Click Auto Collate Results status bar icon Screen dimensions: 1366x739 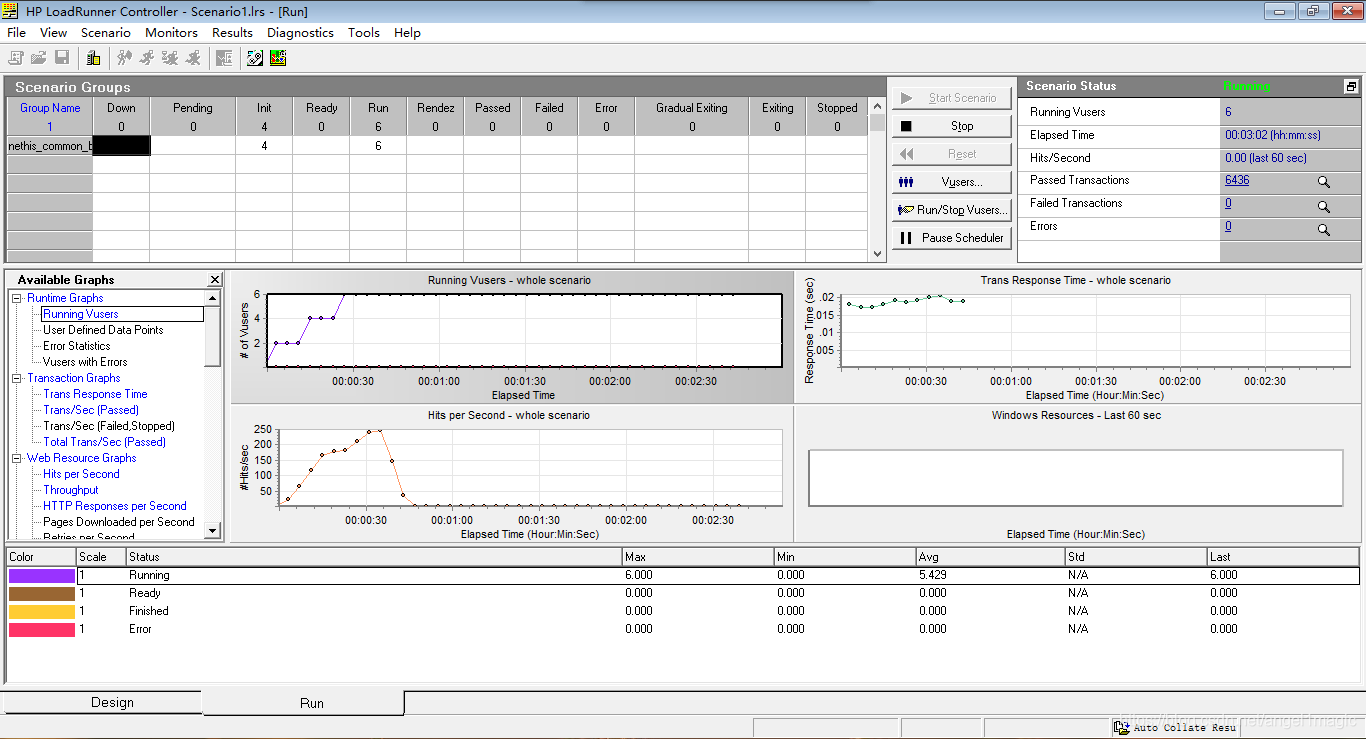click(1122, 727)
